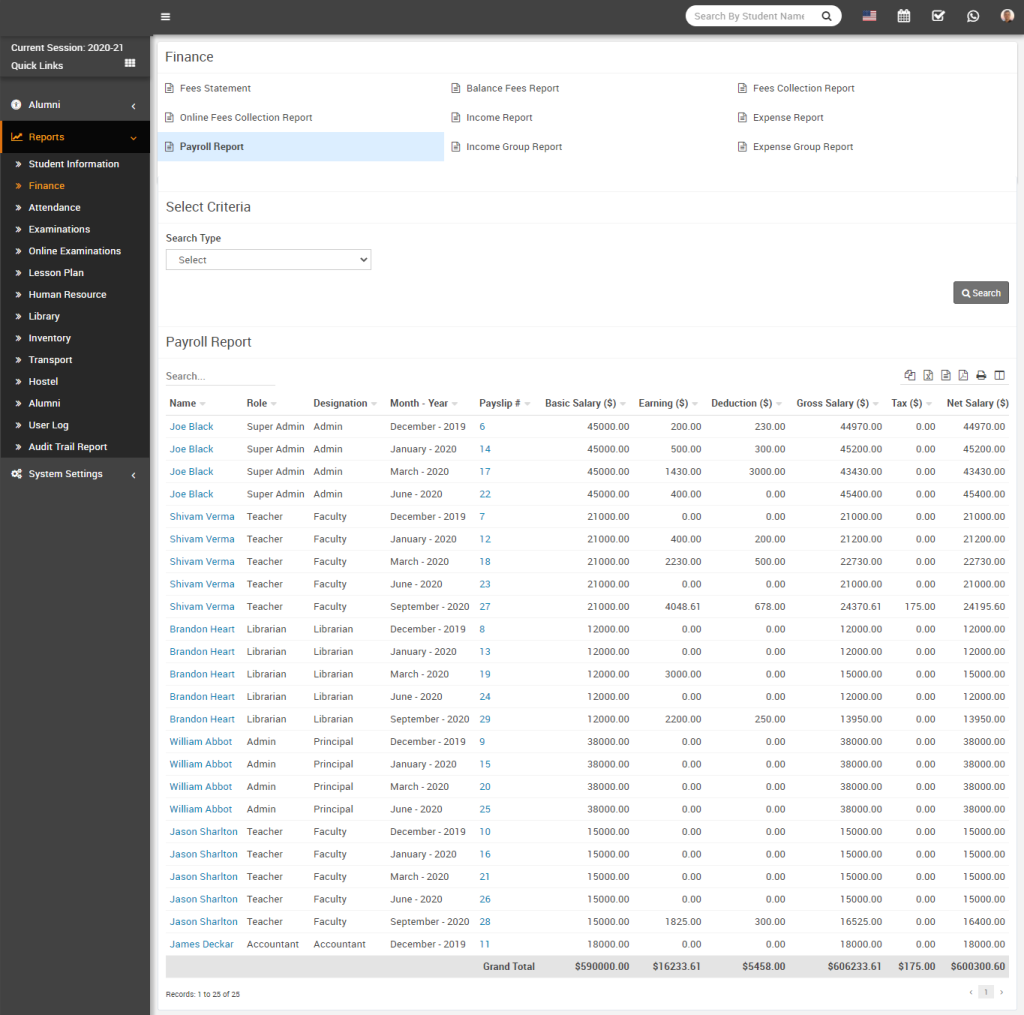Click the Expense Report document icon

(743, 118)
